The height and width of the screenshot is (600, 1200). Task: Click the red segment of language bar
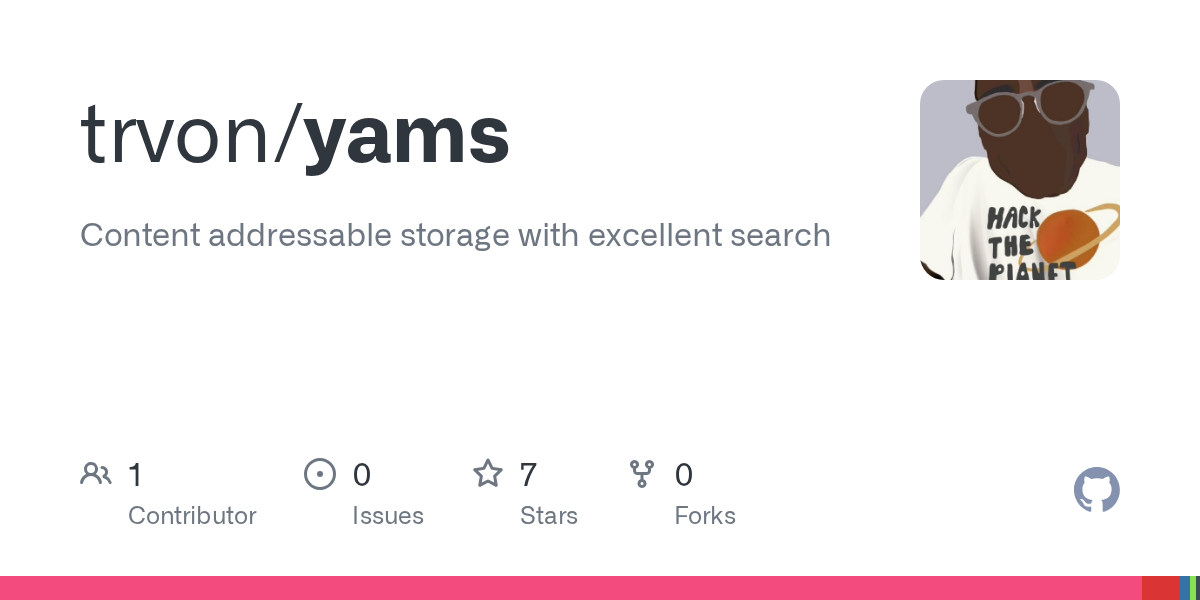[1161, 588]
